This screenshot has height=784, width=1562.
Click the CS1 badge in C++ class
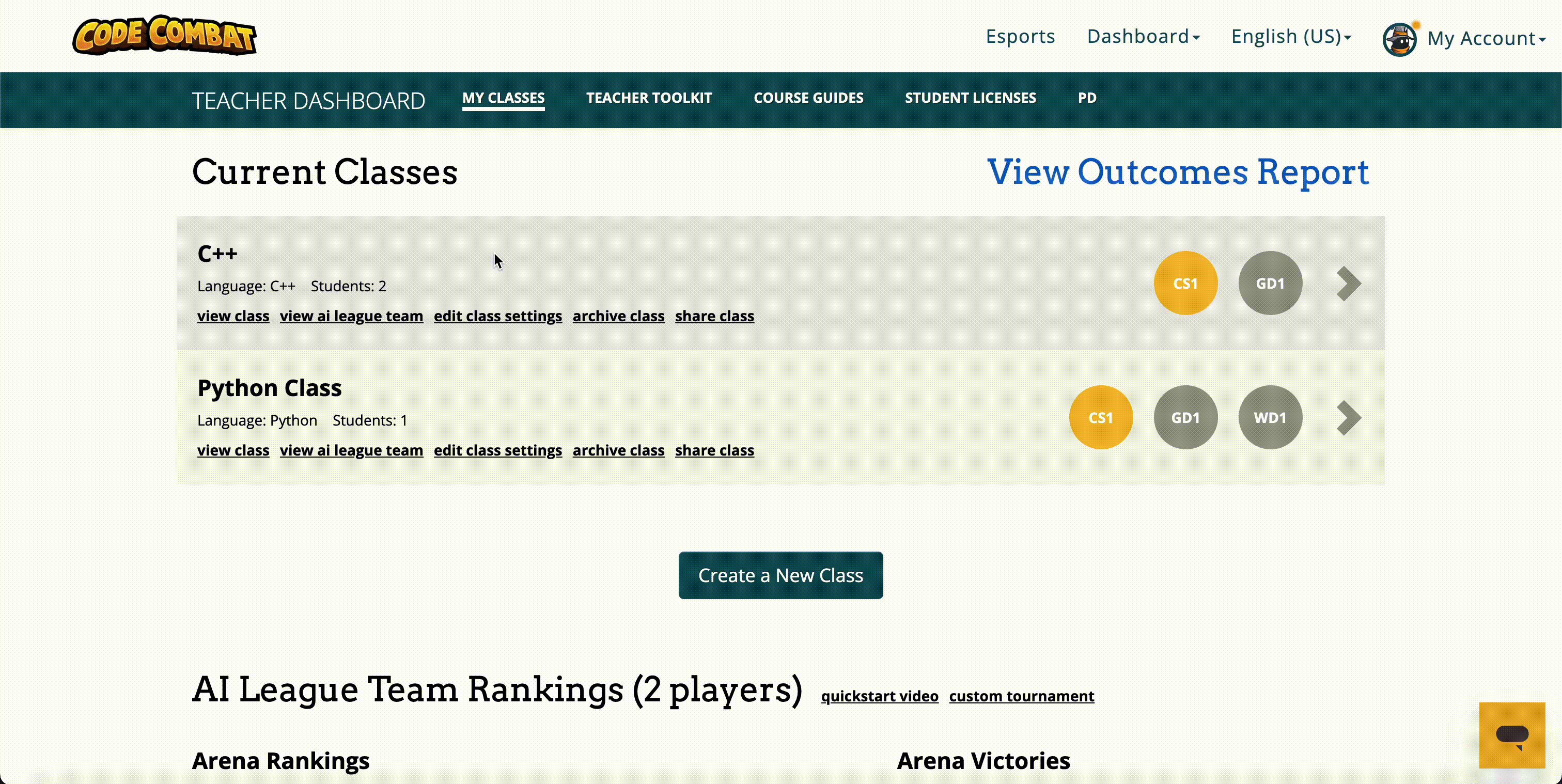[1185, 283]
